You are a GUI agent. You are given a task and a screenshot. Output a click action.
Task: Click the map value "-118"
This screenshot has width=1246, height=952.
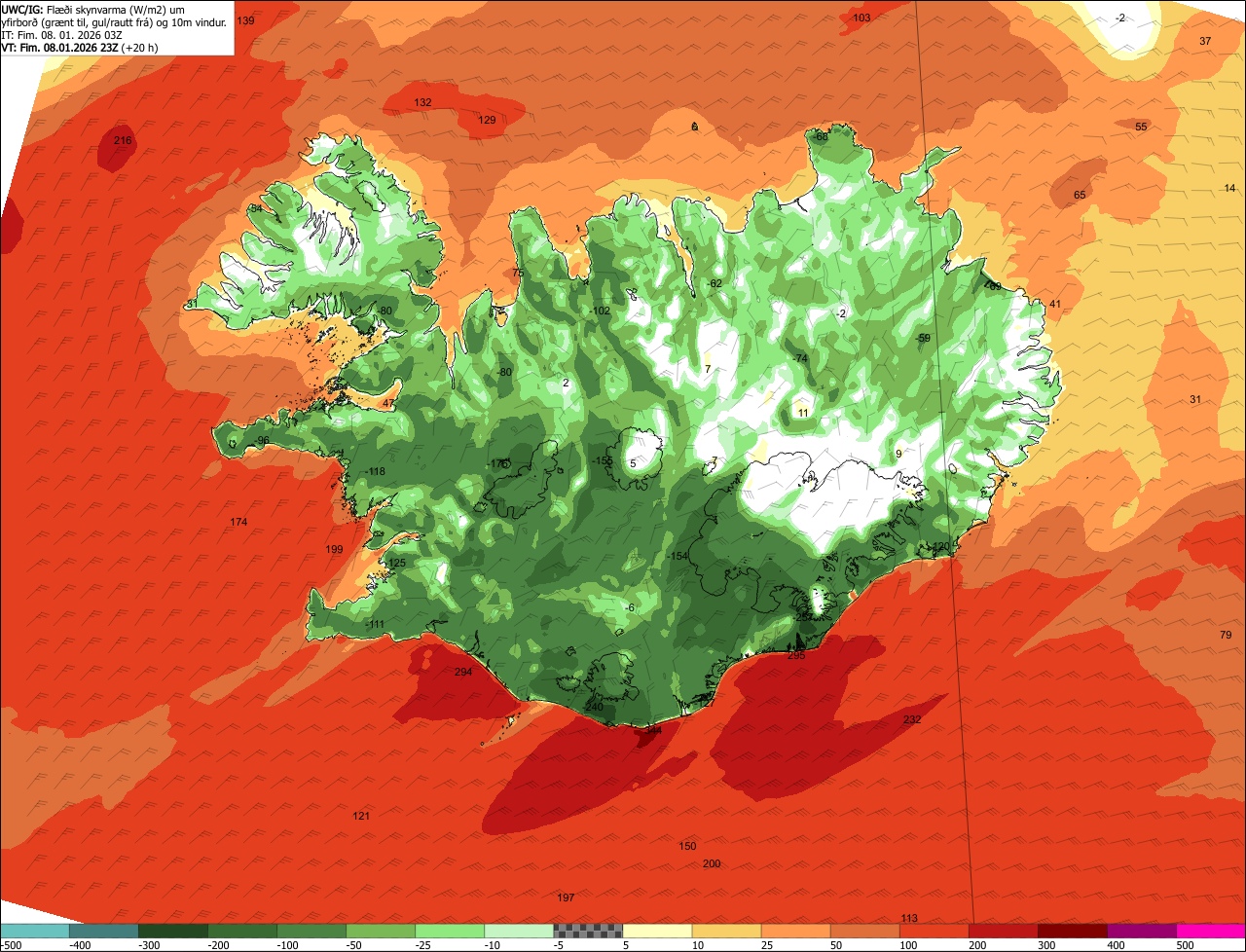[x=374, y=471]
